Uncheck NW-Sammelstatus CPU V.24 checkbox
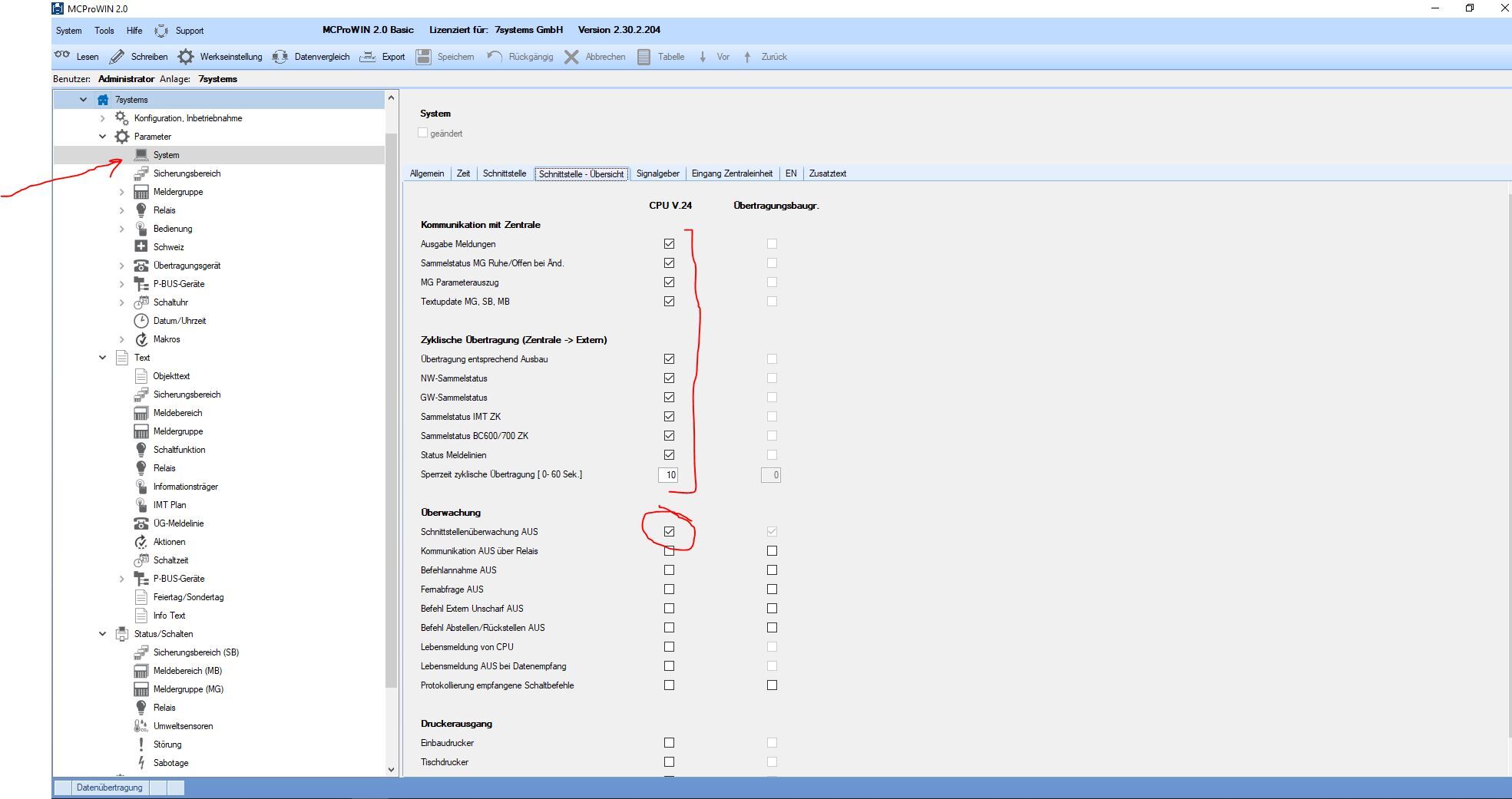 pyautogui.click(x=669, y=378)
